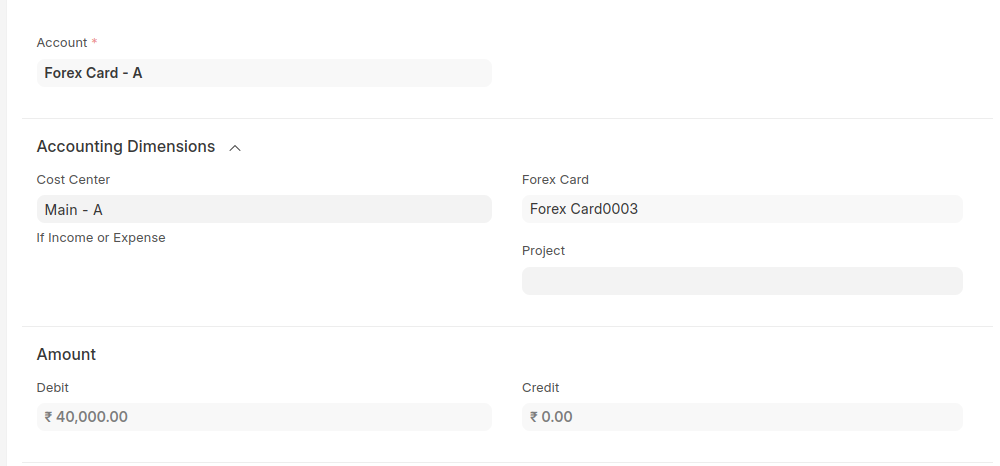Click the Project label
The width and height of the screenshot is (1000, 466).
point(543,251)
